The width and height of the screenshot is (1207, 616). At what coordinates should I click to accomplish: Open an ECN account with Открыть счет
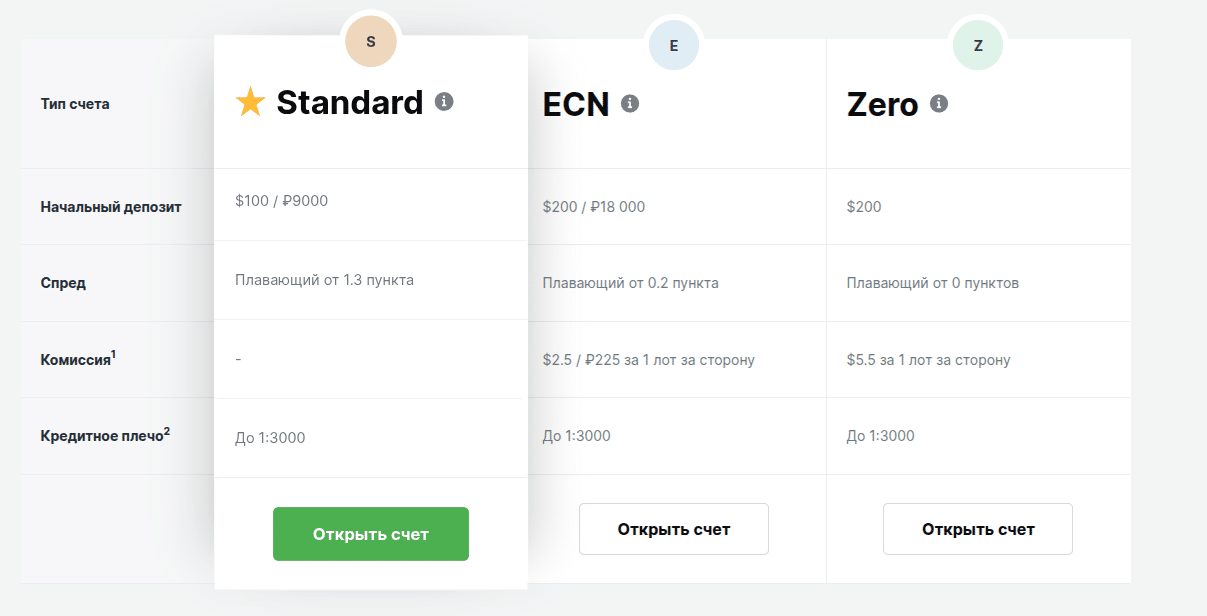pos(674,529)
